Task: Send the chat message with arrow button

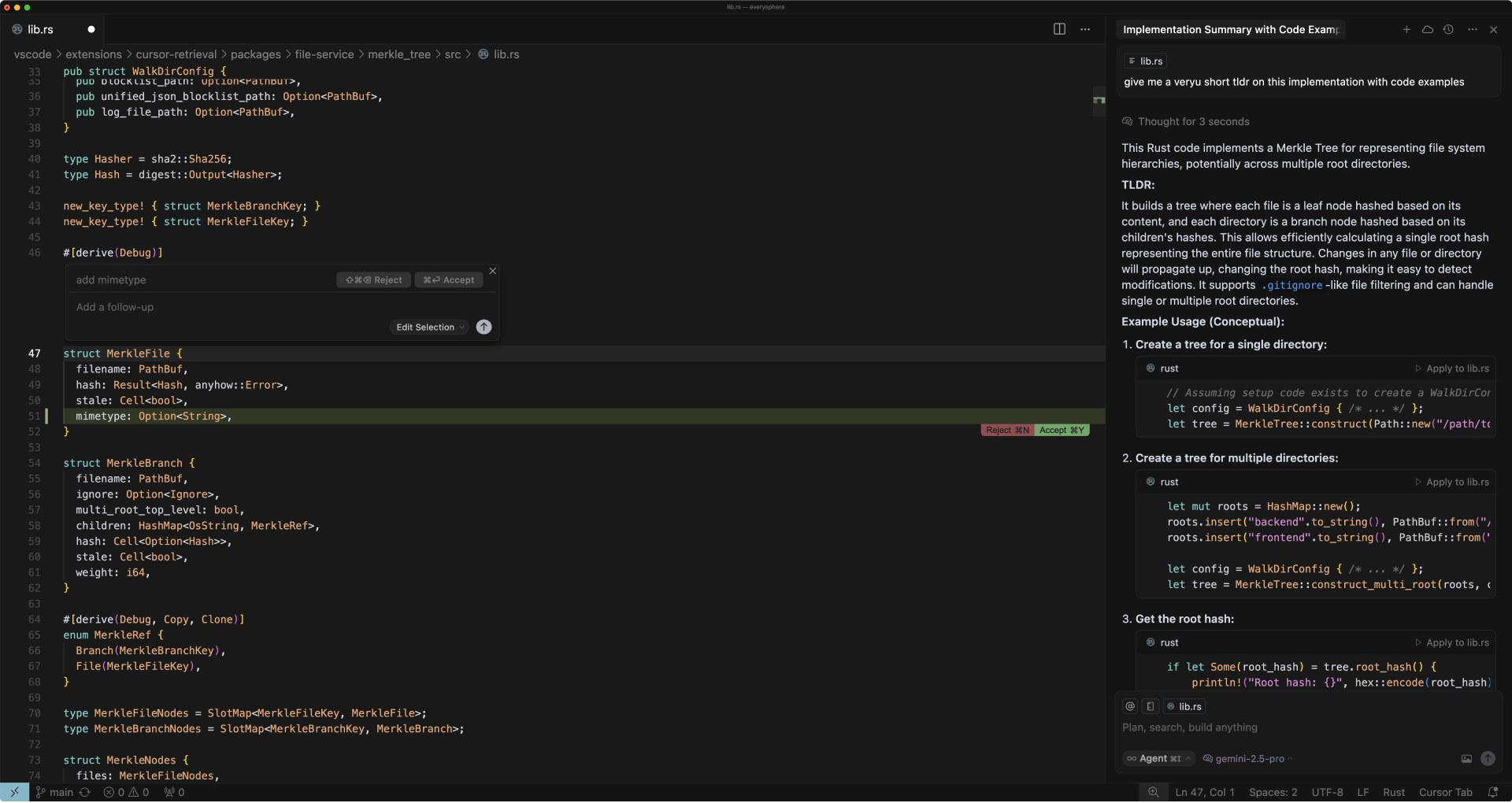Action: (1488, 759)
